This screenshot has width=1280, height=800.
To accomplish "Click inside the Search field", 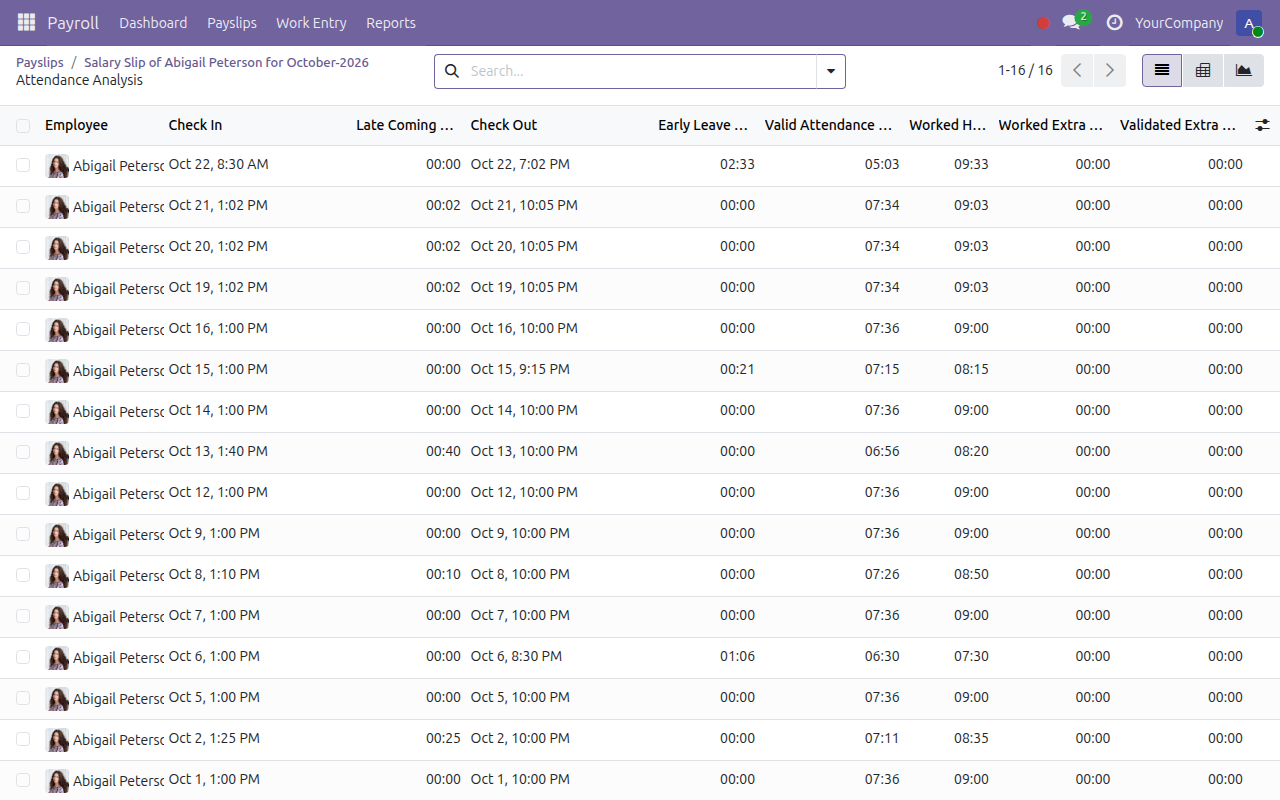I will click(x=640, y=71).
